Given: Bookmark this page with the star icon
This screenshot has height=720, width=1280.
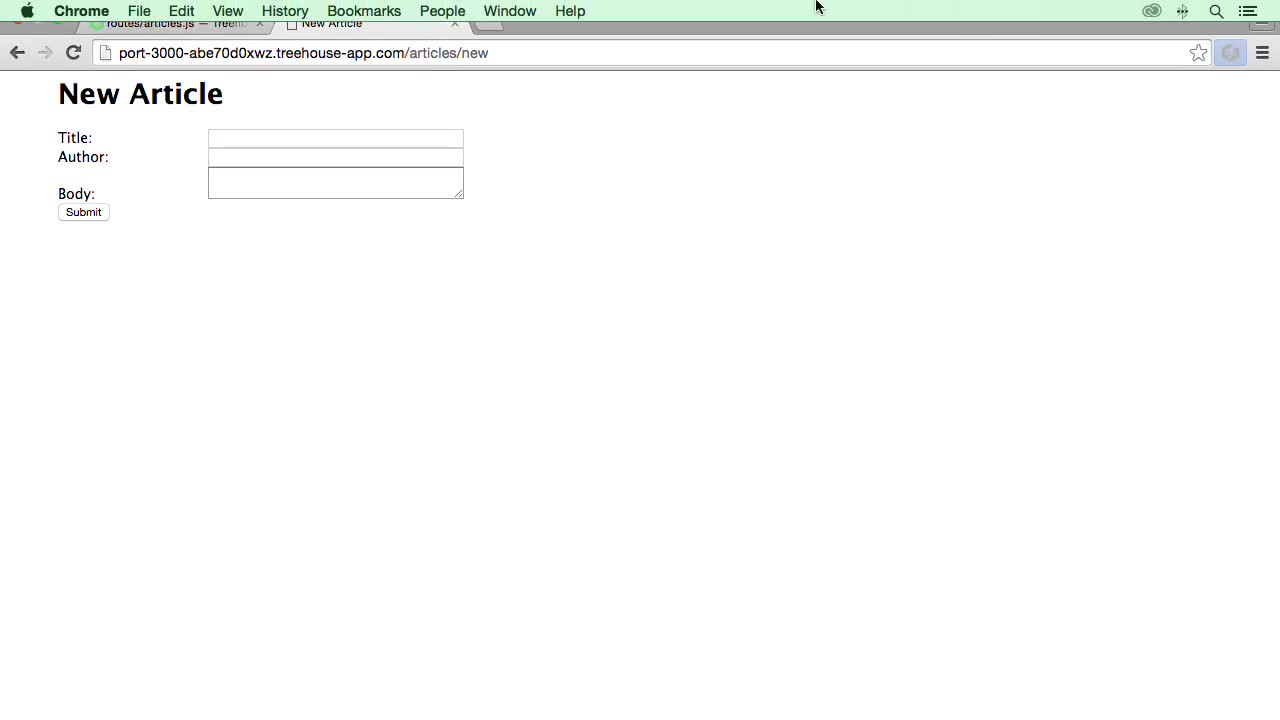Looking at the screenshot, I should tap(1198, 53).
